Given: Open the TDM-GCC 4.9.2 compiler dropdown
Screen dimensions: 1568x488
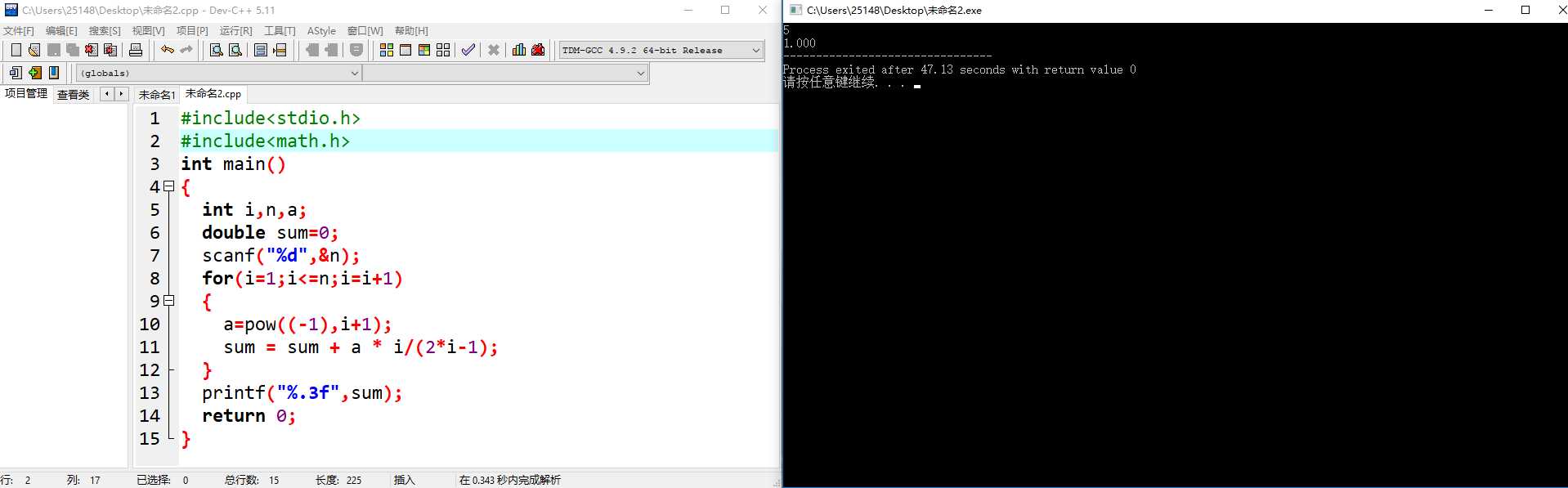Looking at the screenshot, I should 661,50.
